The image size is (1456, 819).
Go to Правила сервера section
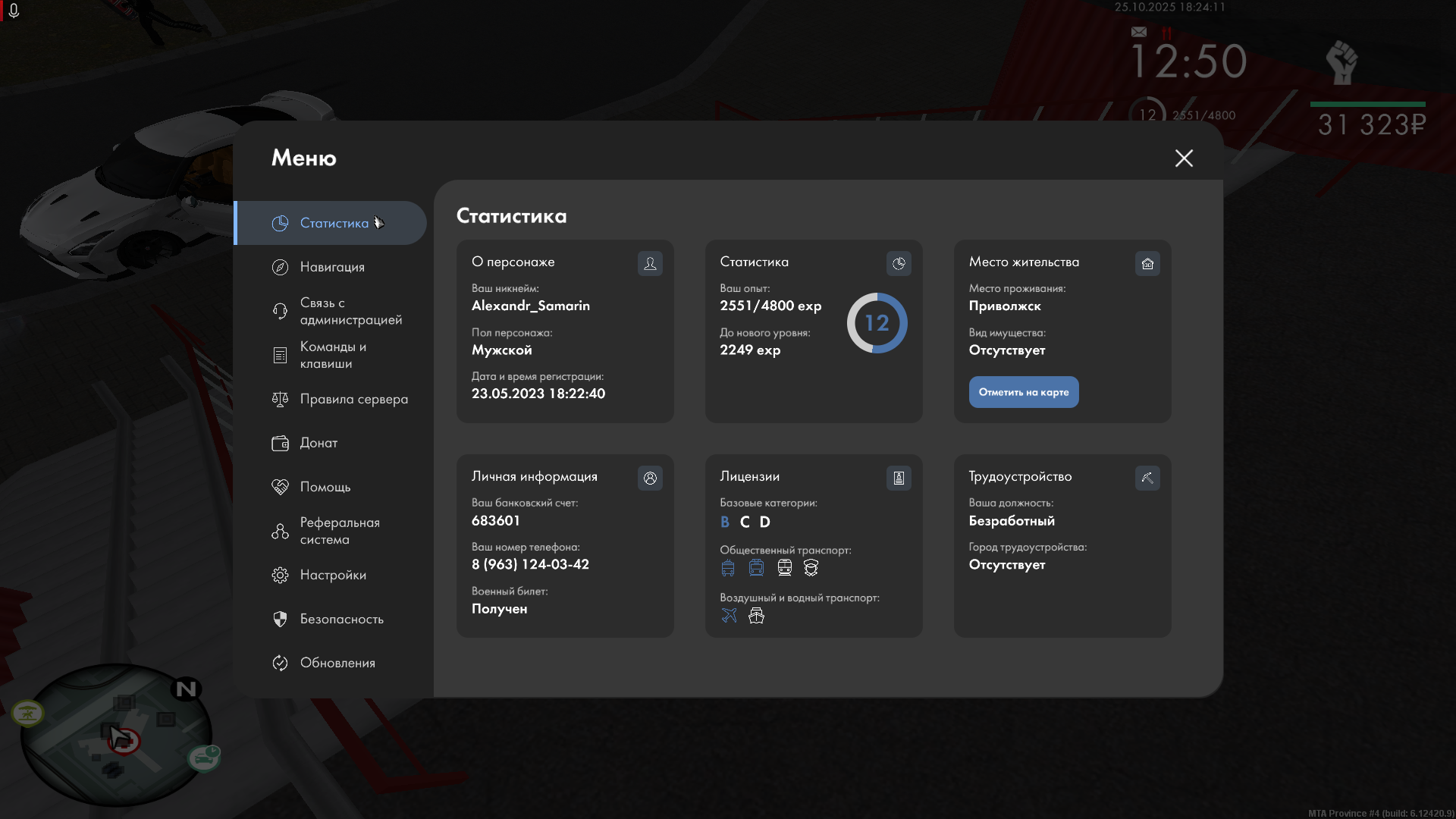pyautogui.click(x=353, y=399)
